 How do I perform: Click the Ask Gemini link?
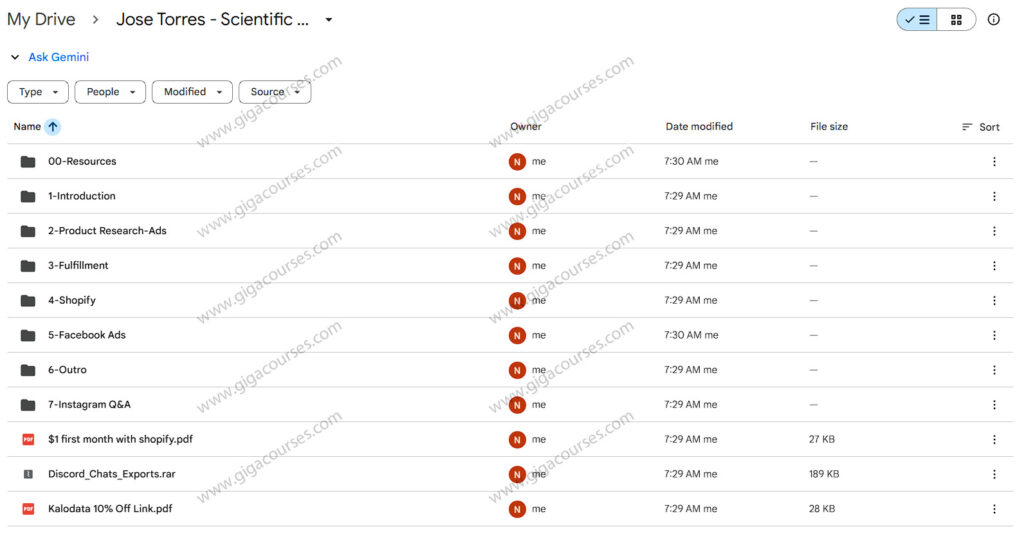(x=58, y=57)
